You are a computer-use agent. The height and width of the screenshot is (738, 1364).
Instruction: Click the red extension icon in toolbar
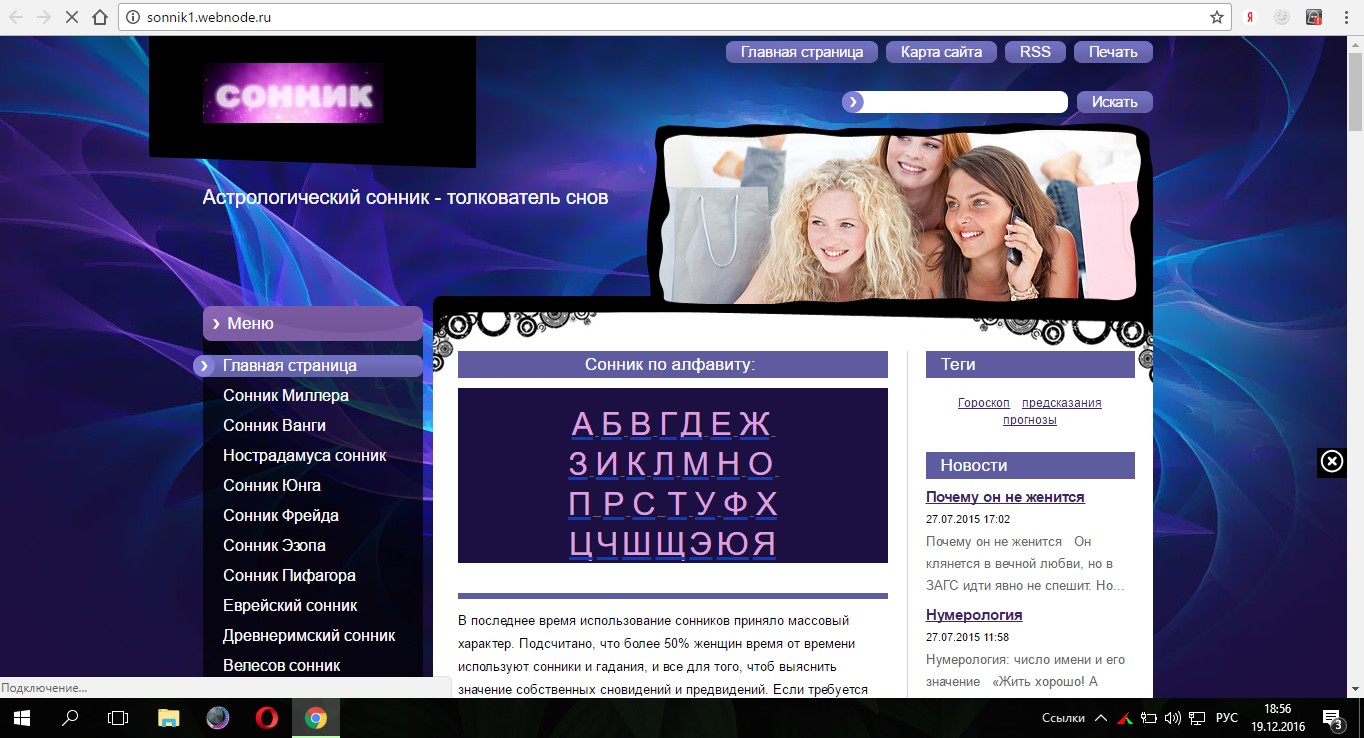[1314, 17]
